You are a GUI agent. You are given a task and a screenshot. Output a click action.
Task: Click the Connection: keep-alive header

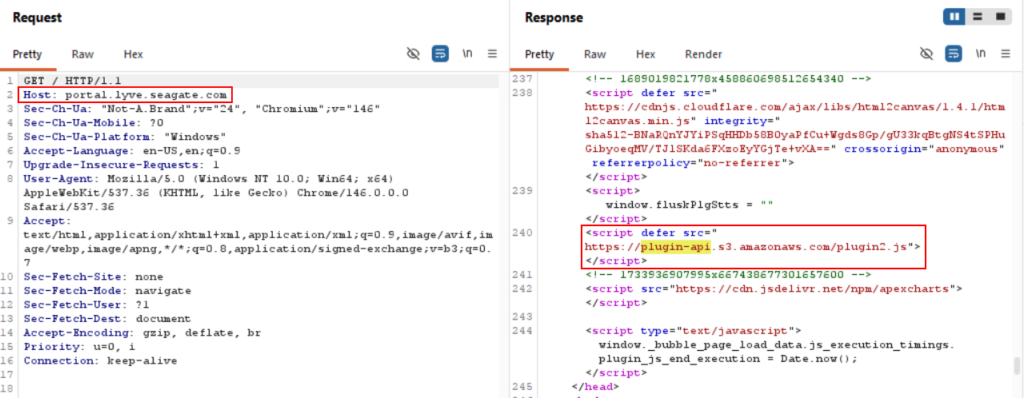[101, 361]
